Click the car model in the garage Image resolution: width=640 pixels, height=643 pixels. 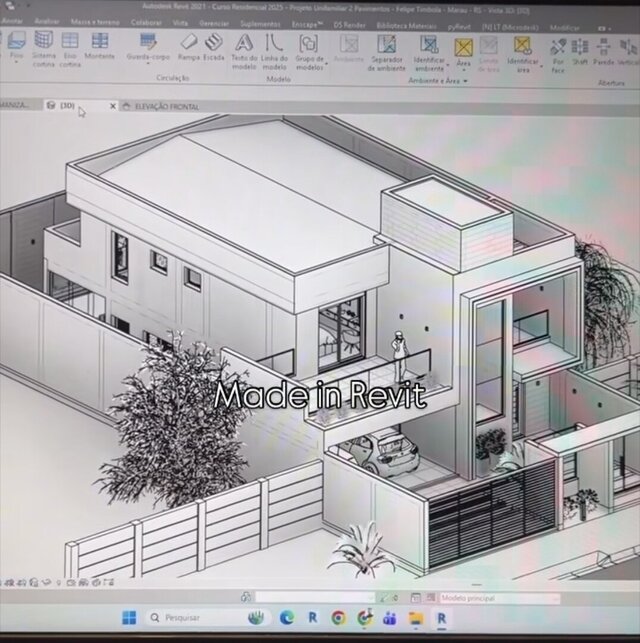pyautogui.click(x=379, y=452)
